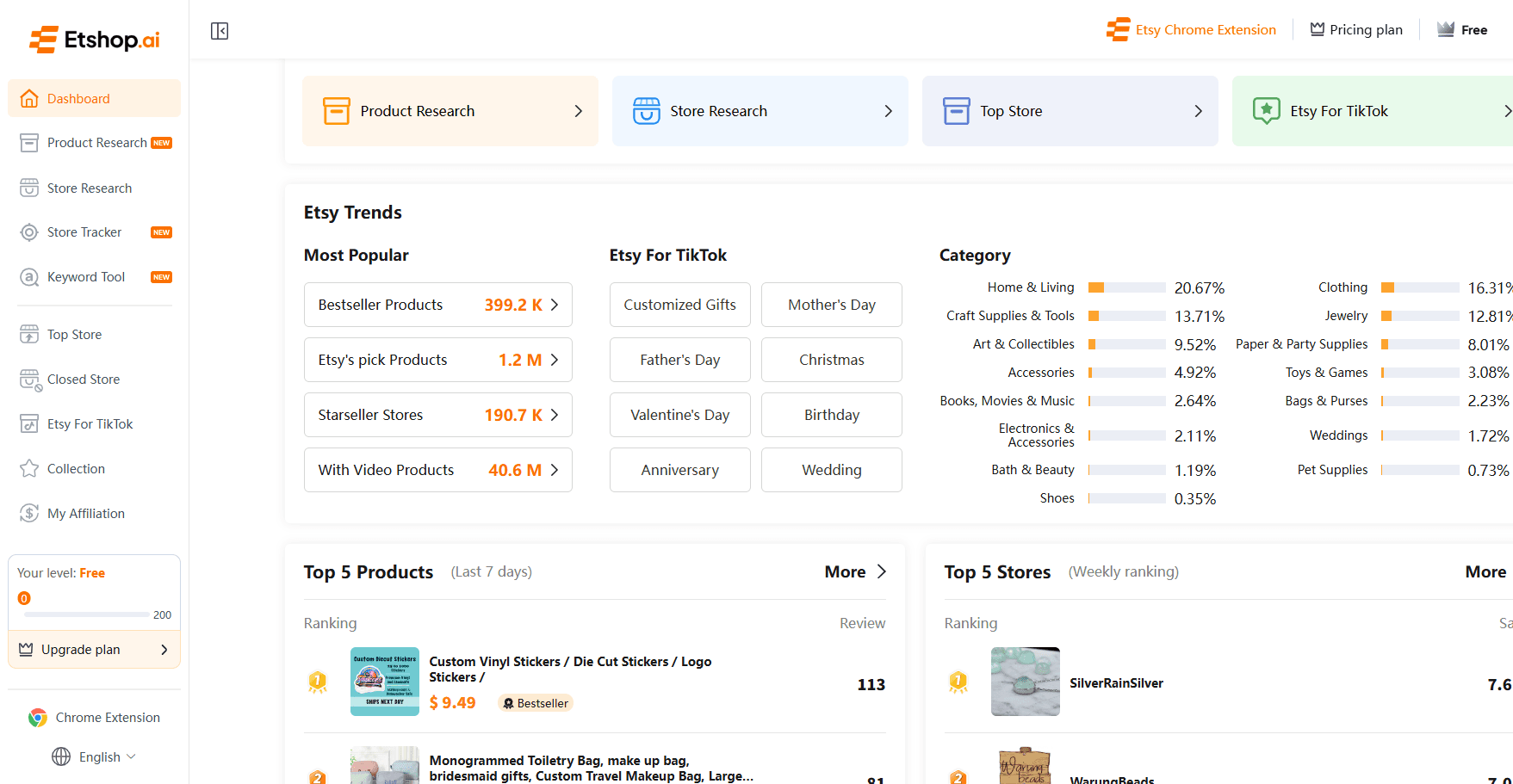
Task: Go to the Collection page
Action: [x=73, y=468]
